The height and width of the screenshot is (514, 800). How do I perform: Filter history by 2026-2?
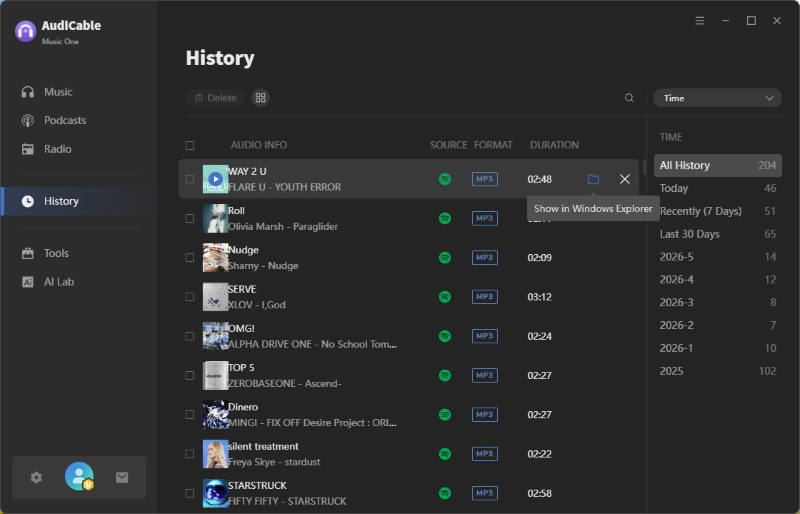click(718, 325)
